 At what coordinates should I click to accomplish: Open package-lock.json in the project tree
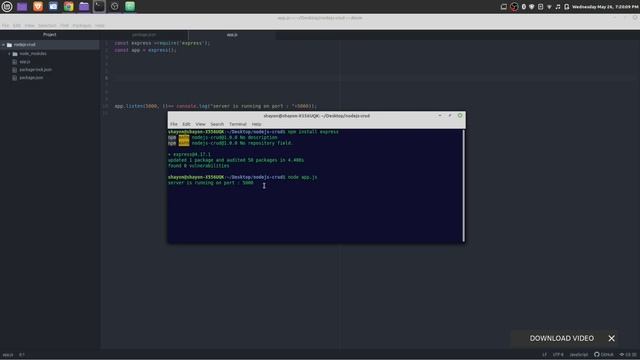(x=36, y=70)
